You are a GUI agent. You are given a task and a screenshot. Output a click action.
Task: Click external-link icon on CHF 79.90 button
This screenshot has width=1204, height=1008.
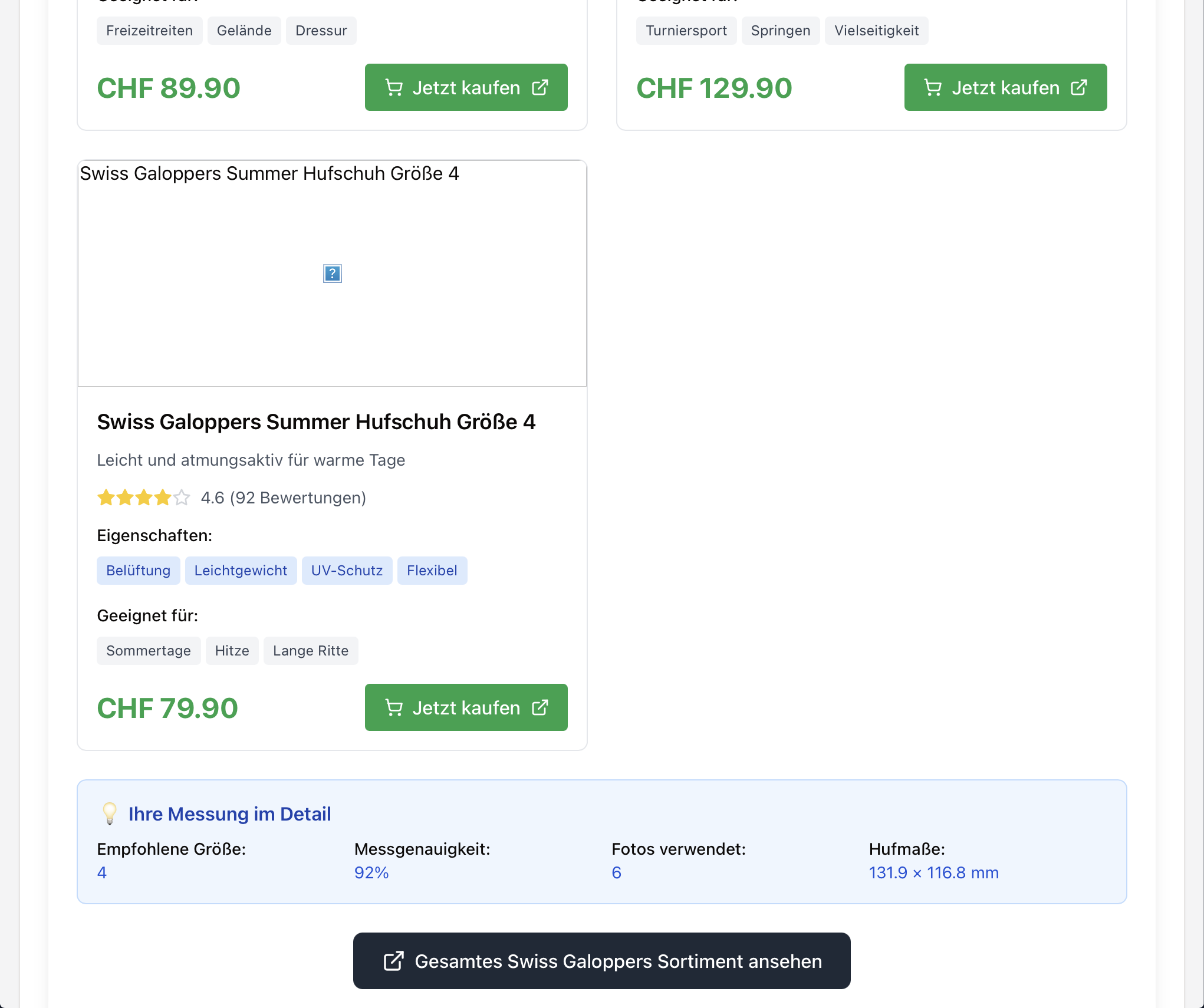point(540,707)
